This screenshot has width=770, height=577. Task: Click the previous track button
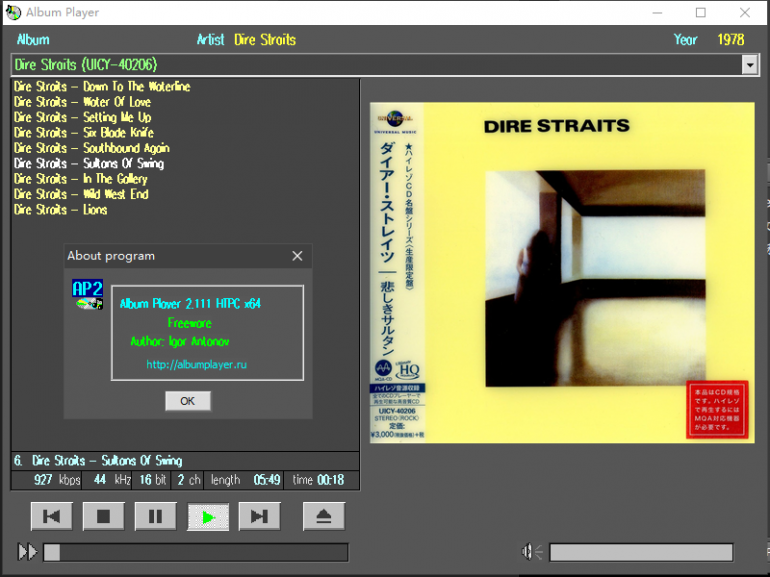click(x=52, y=516)
